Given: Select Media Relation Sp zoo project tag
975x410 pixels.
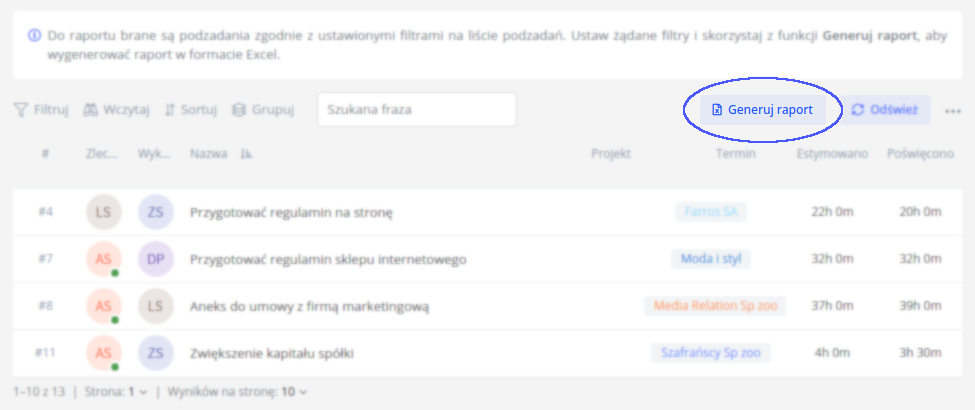Looking at the screenshot, I should (x=714, y=306).
